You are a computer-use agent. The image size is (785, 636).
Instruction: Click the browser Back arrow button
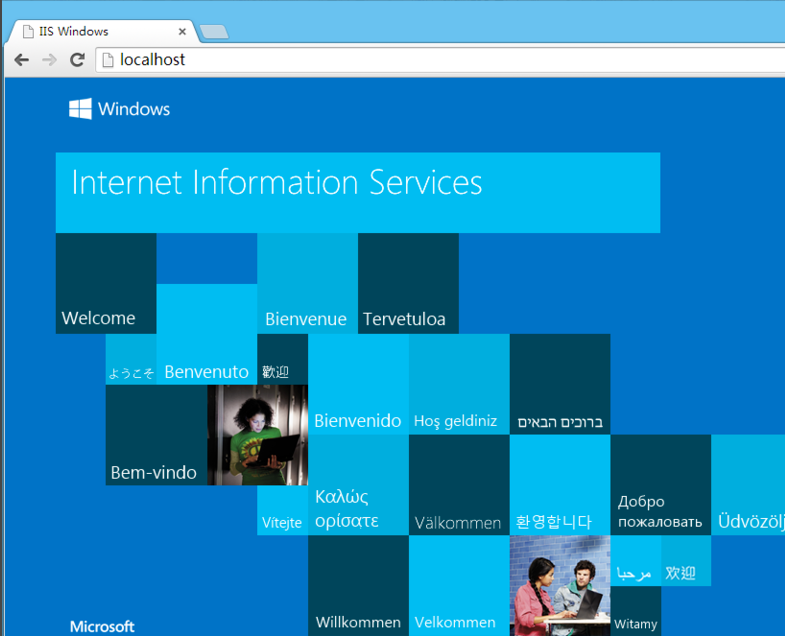pyautogui.click(x=21, y=60)
